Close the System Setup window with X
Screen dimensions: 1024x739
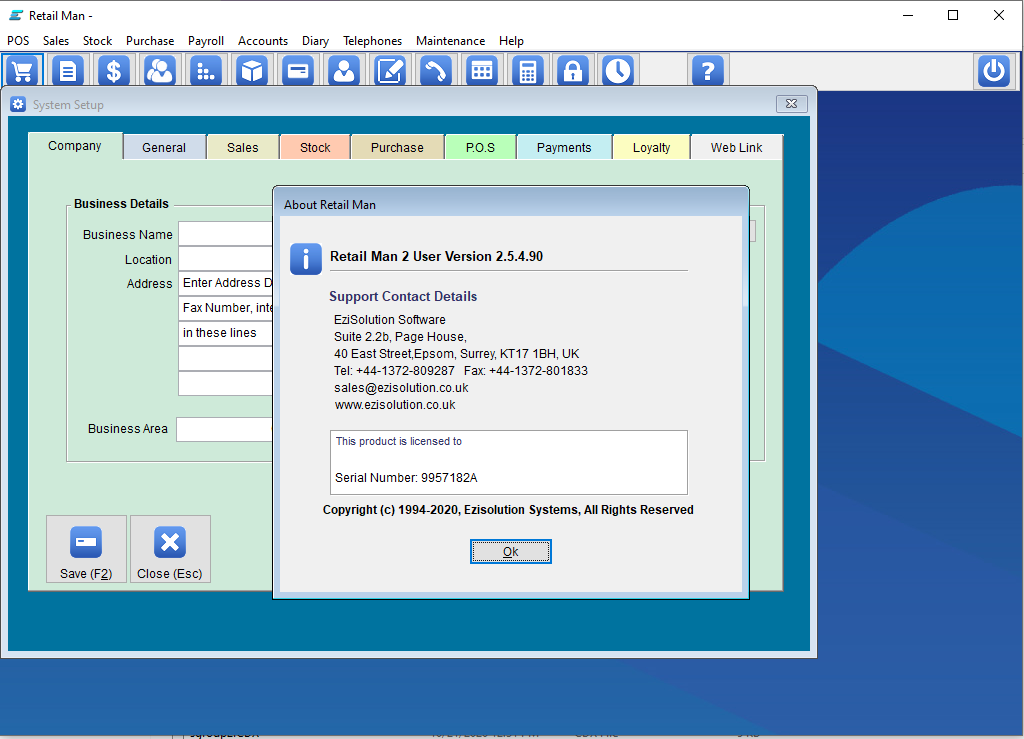(x=792, y=104)
